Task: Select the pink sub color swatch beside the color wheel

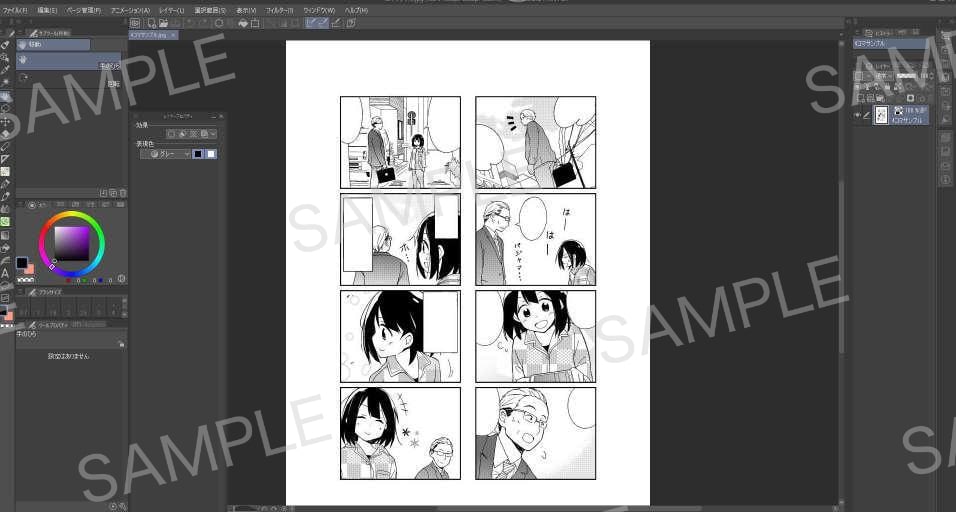Action: (x=29, y=269)
